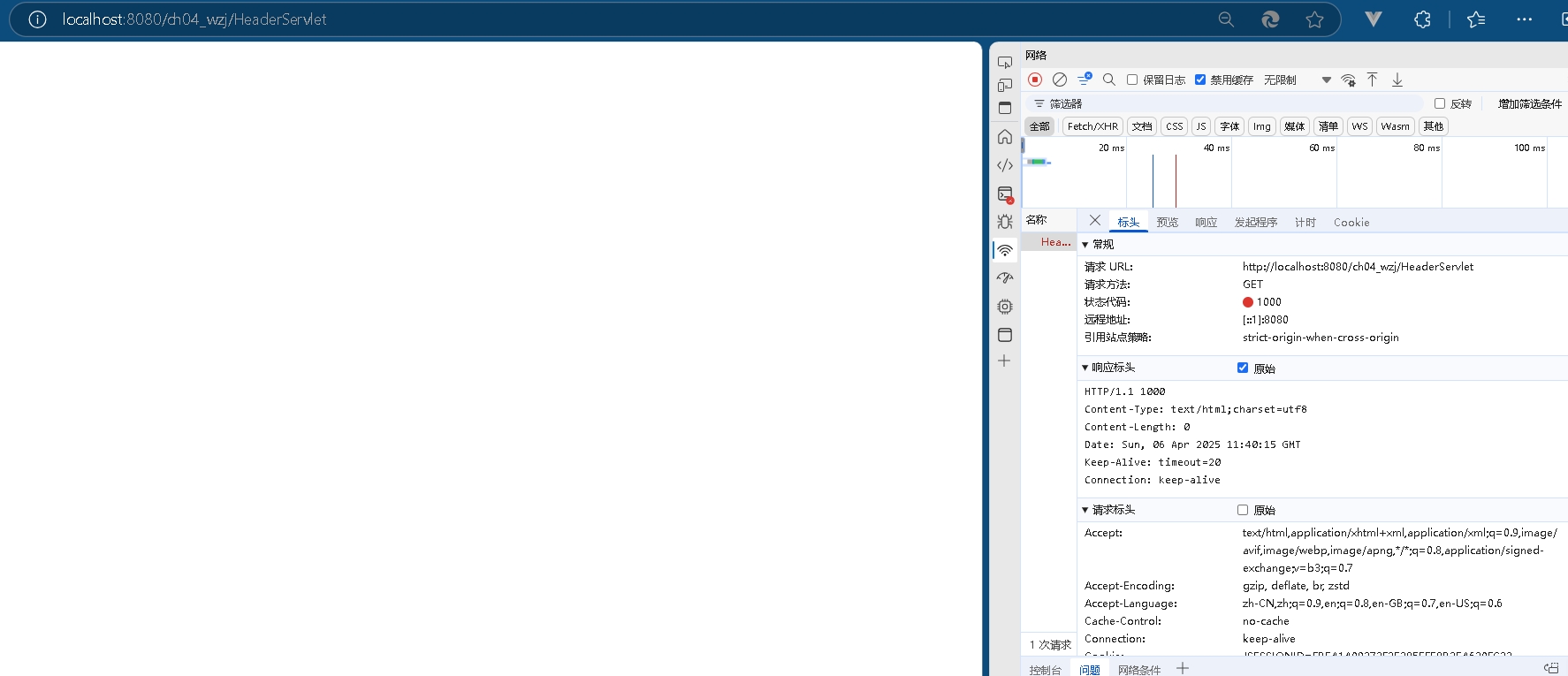The width and height of the screenshot is (1568, 676).
Task: Clear the network log
Action: (1060, 80)
